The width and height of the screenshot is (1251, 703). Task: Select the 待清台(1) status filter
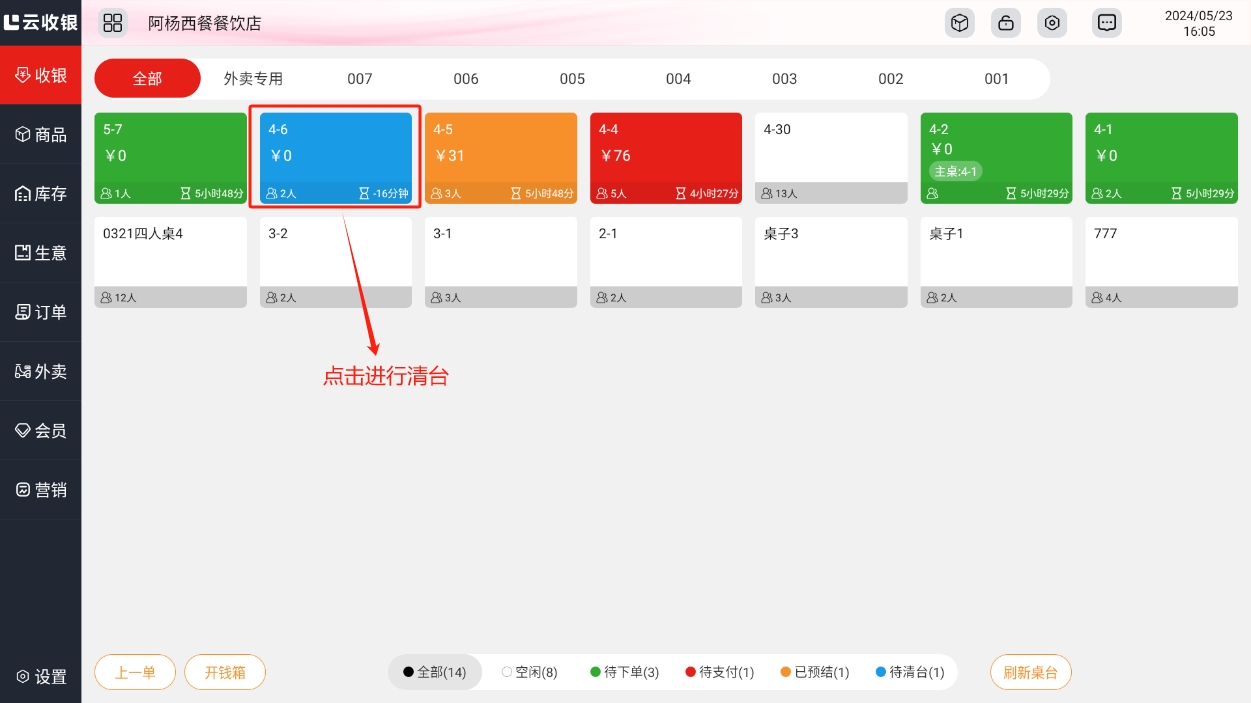910,673
